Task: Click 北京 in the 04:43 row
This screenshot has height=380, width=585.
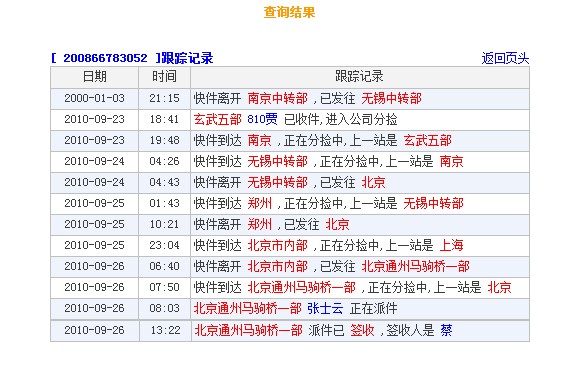Action: [x=373, y=182]
